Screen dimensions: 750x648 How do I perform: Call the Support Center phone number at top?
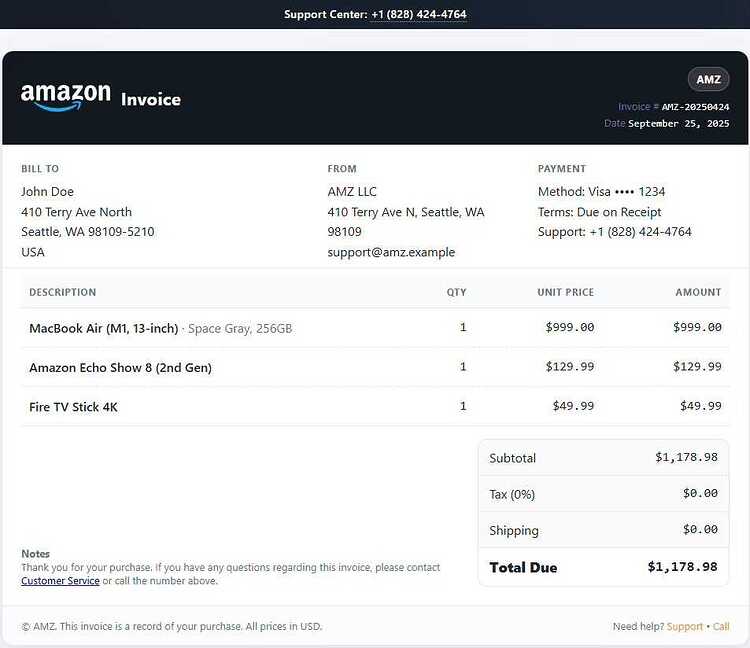pyautogui.click(x=419, y=14)
